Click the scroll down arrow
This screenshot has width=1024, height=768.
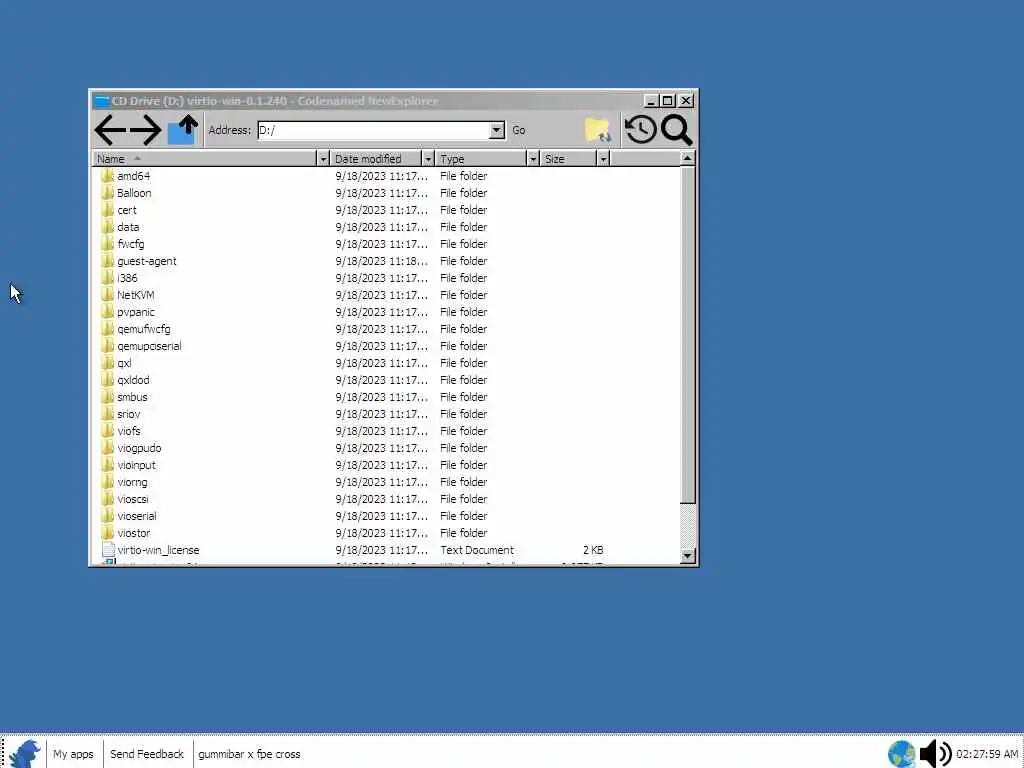(688, 556)
